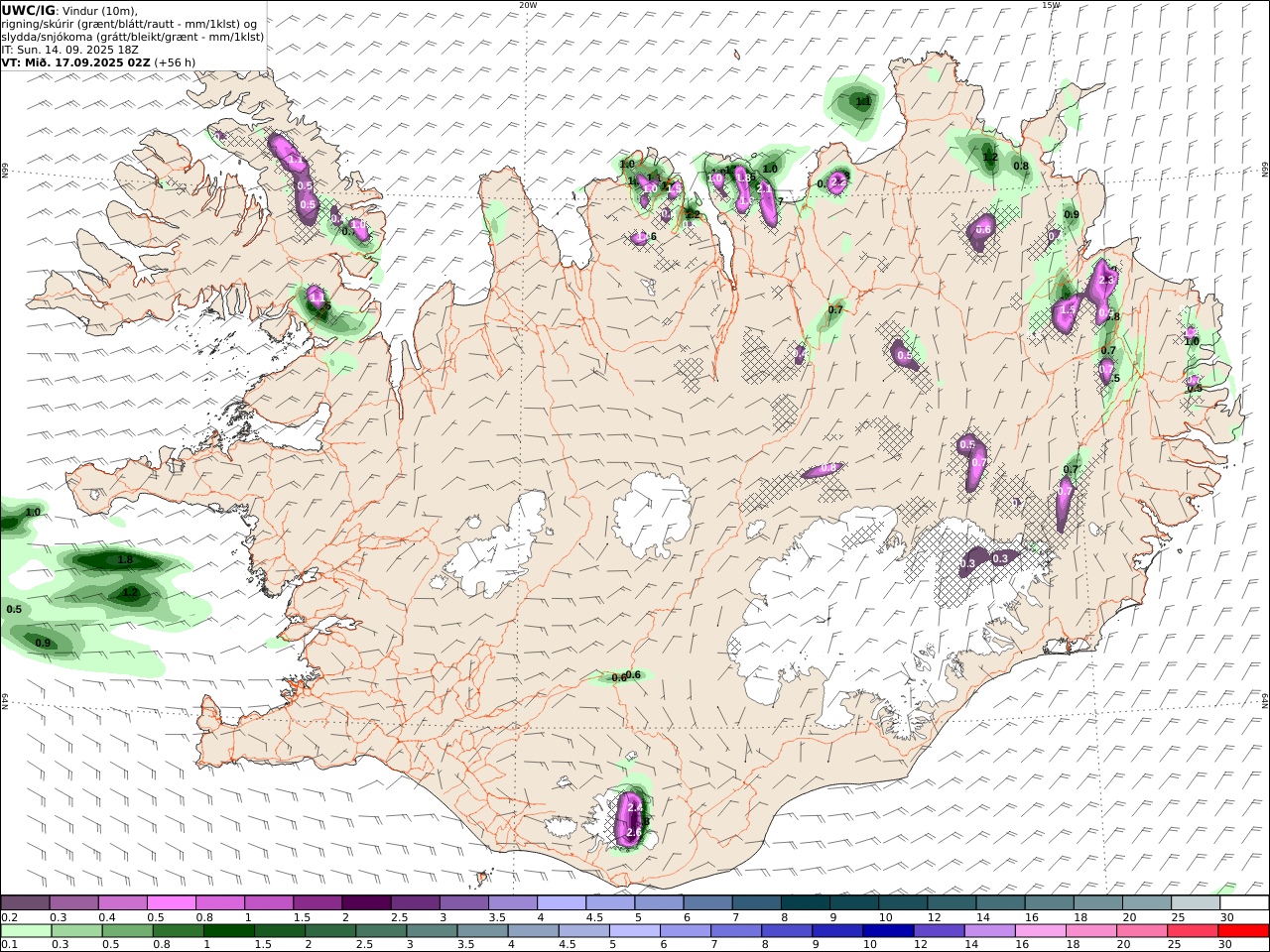The height and width of the screenshot is (952, 1270).
Task: Pick the 25 light grey swatch in the top legend row
Action: coord(1195,903)
